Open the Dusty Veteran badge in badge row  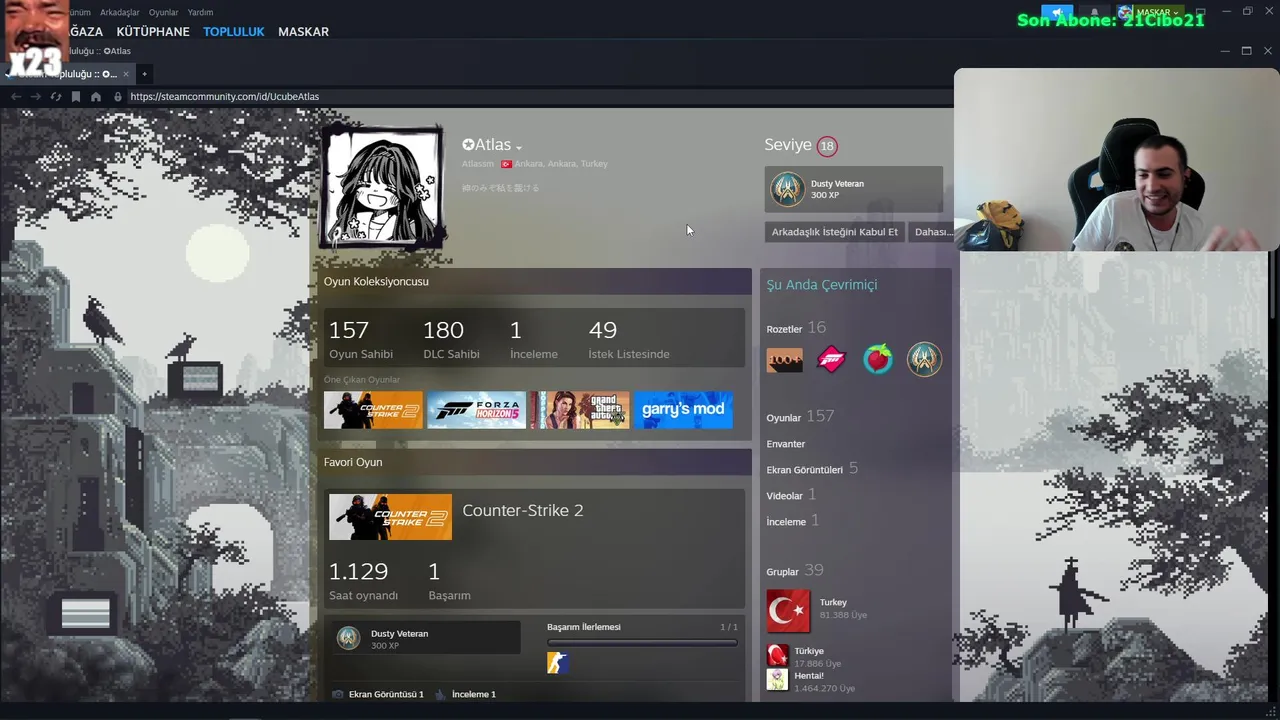924,359
